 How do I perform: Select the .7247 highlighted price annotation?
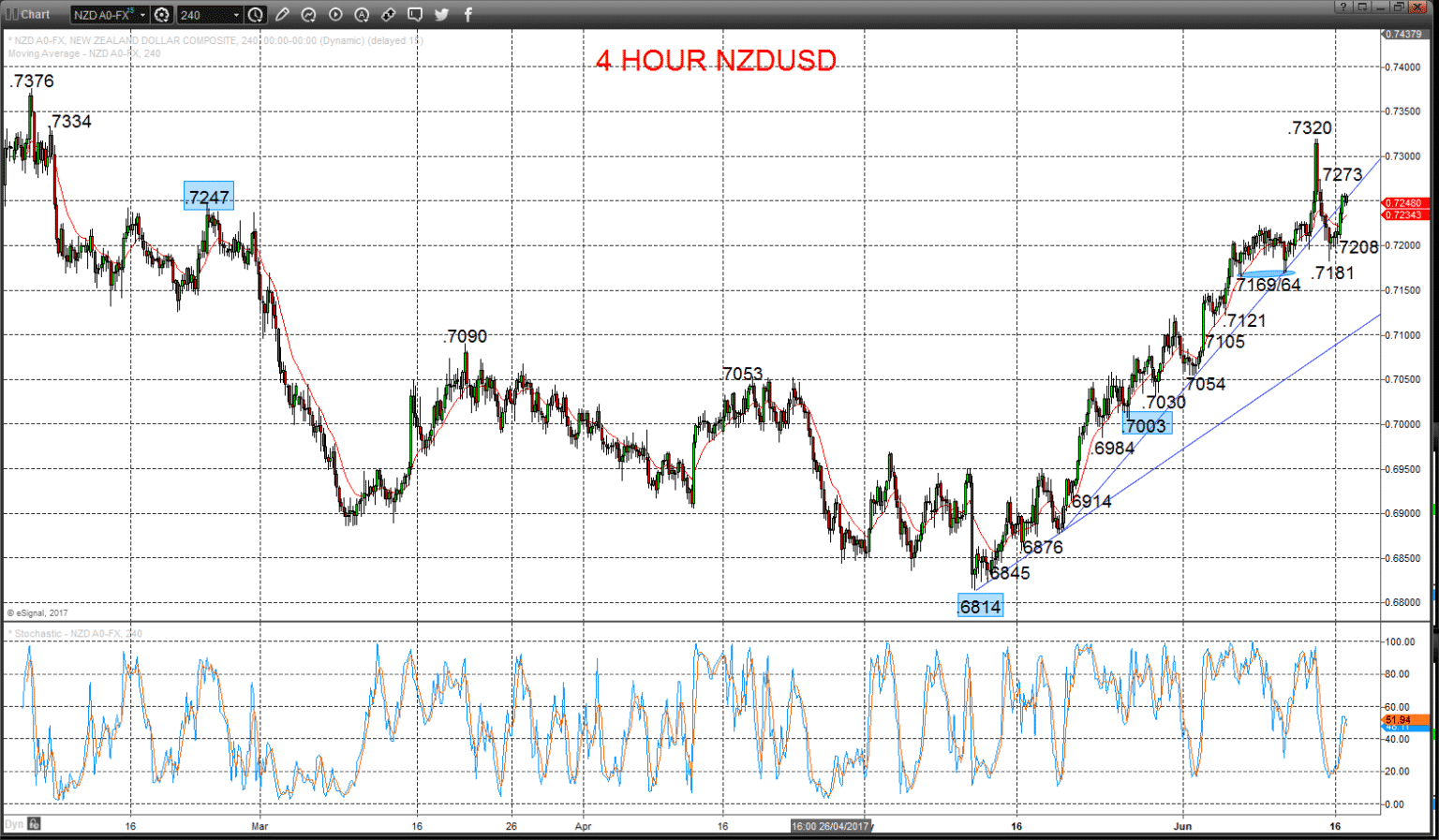(208, 197)
